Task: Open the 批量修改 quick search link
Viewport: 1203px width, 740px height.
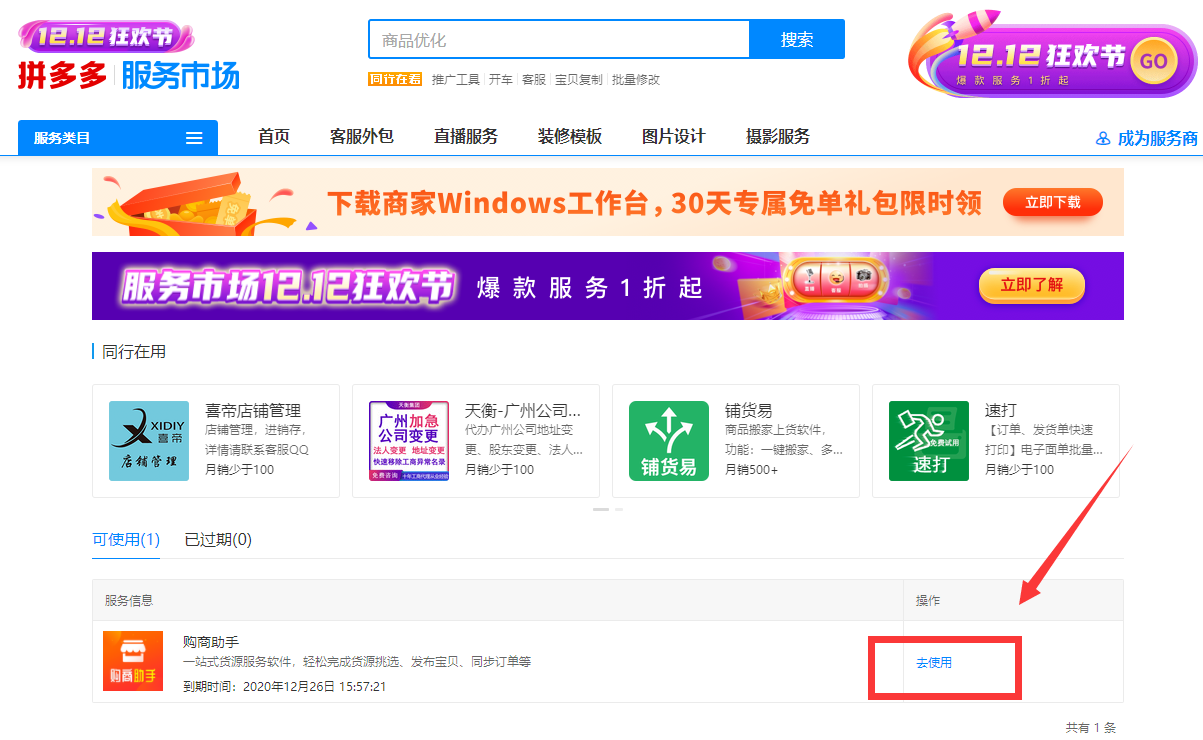Action: (636, 79)
